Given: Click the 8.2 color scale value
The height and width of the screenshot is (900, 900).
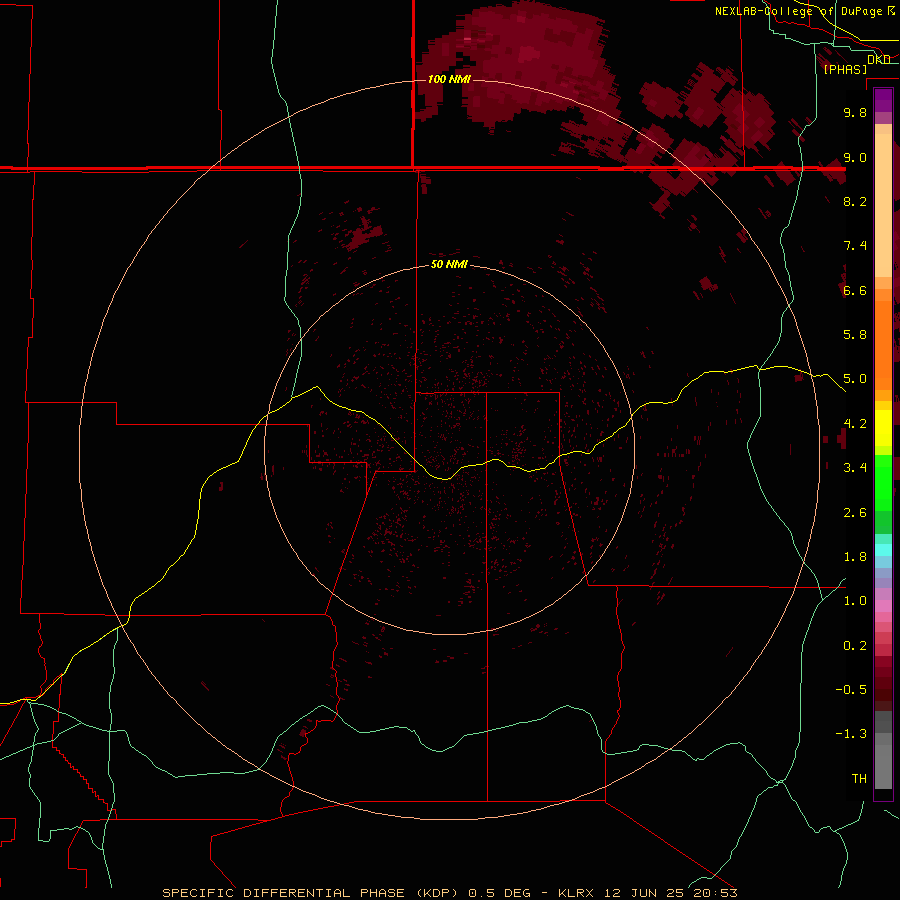Looking at the screenshot, I should (x=855, y=201).
